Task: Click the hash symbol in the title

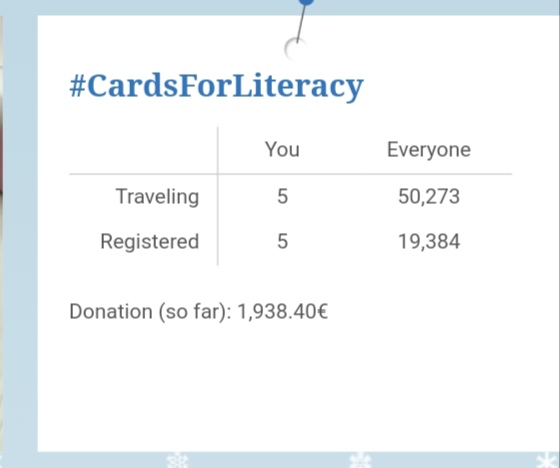Action: 77,86
